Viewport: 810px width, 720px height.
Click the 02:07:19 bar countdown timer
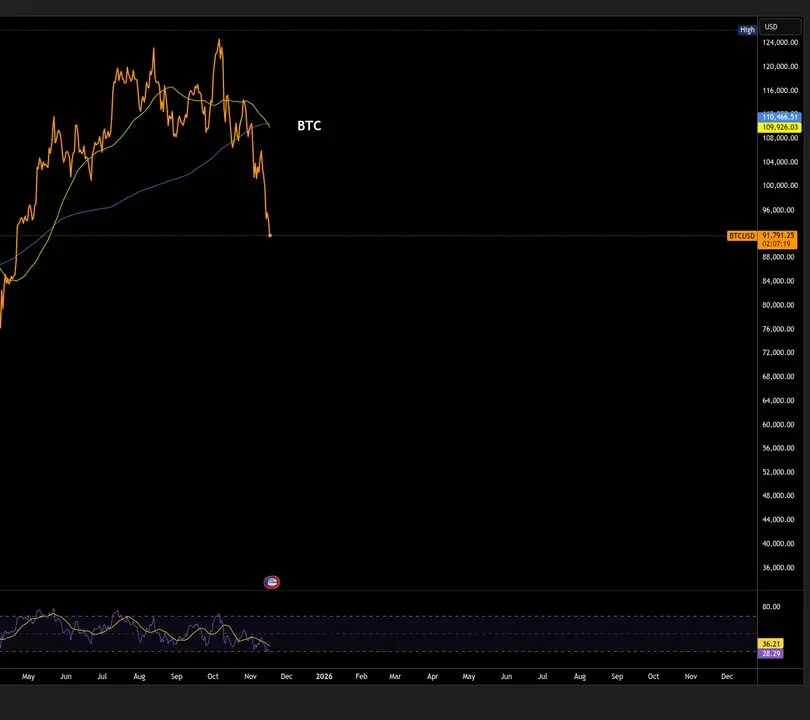click(x=776, y=244)
